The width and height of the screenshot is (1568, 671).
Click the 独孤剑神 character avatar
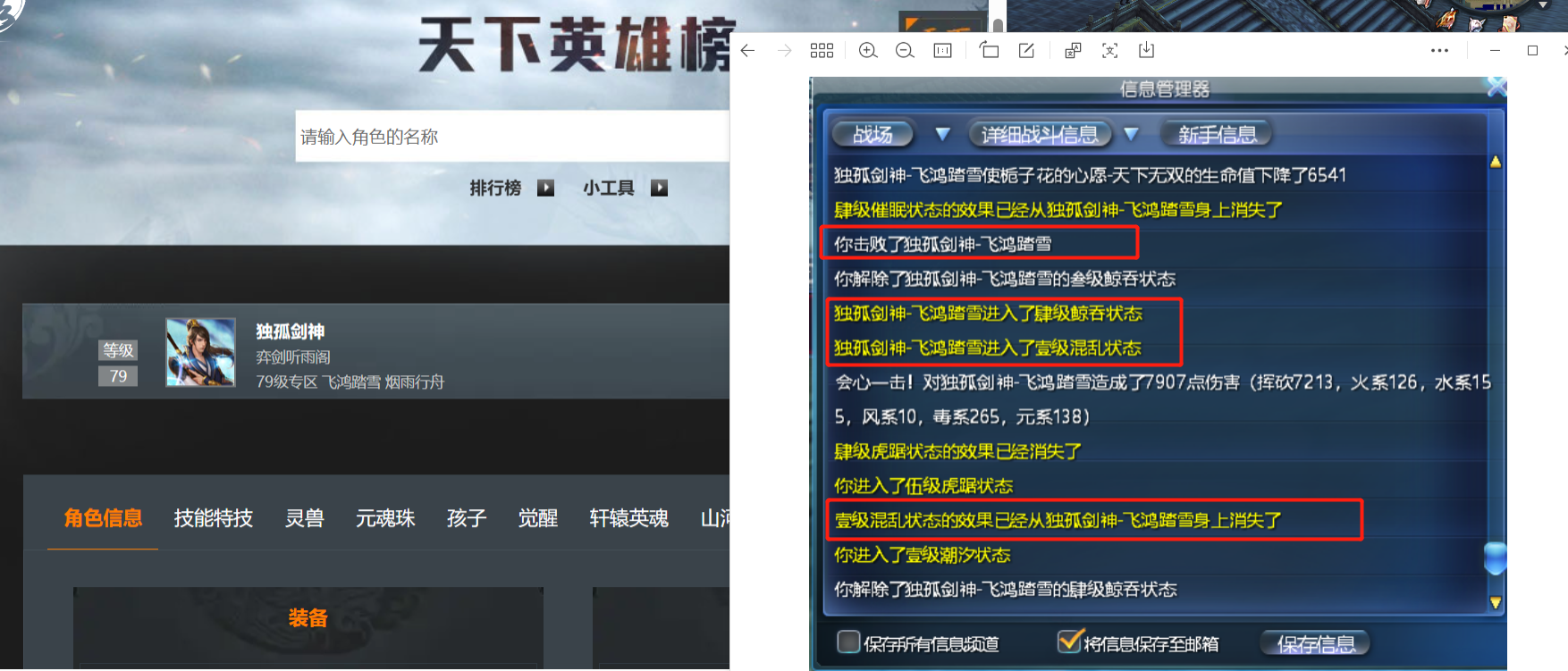(200, 352)
